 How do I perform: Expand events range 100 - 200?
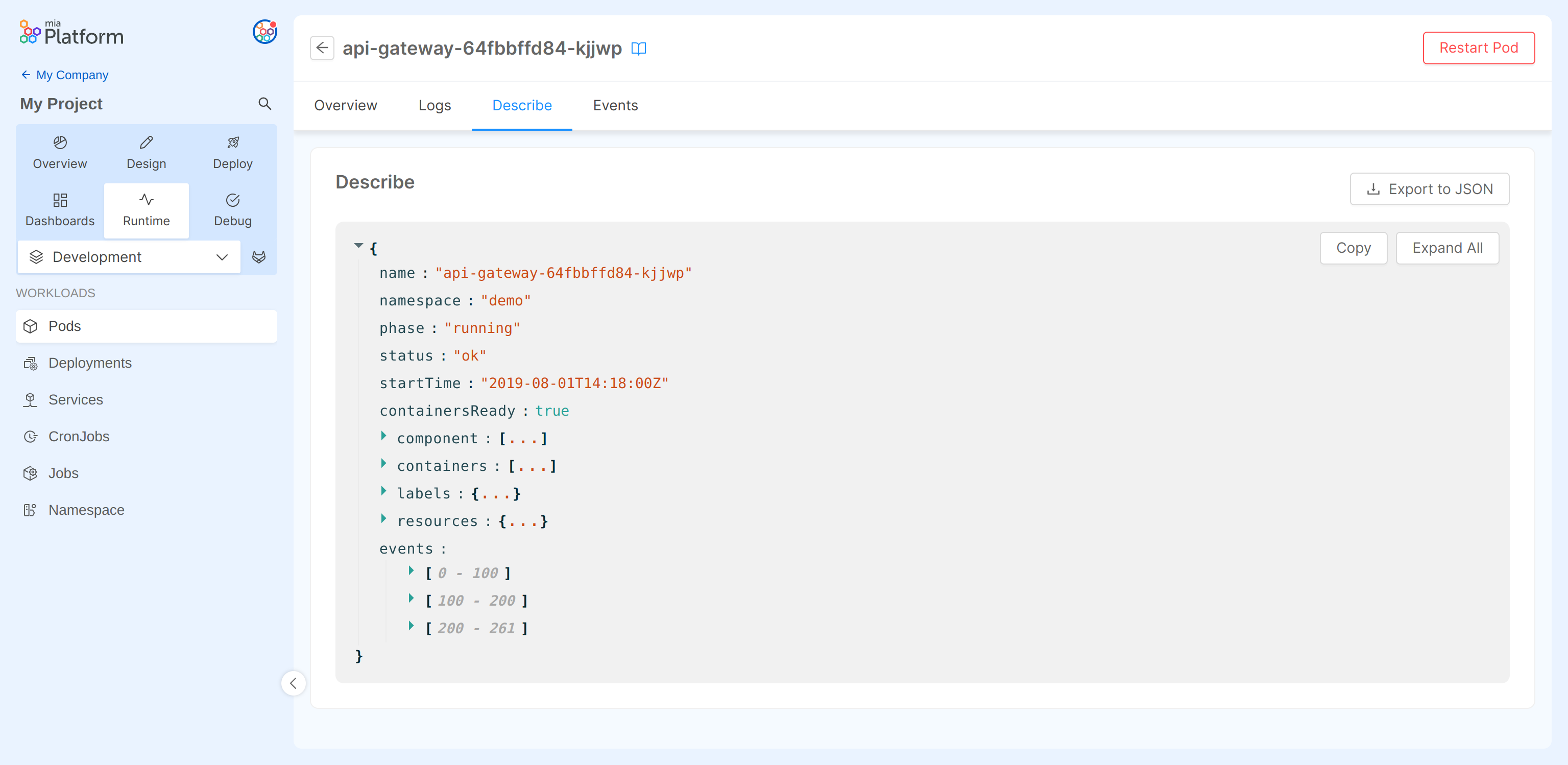pos(411,598)
